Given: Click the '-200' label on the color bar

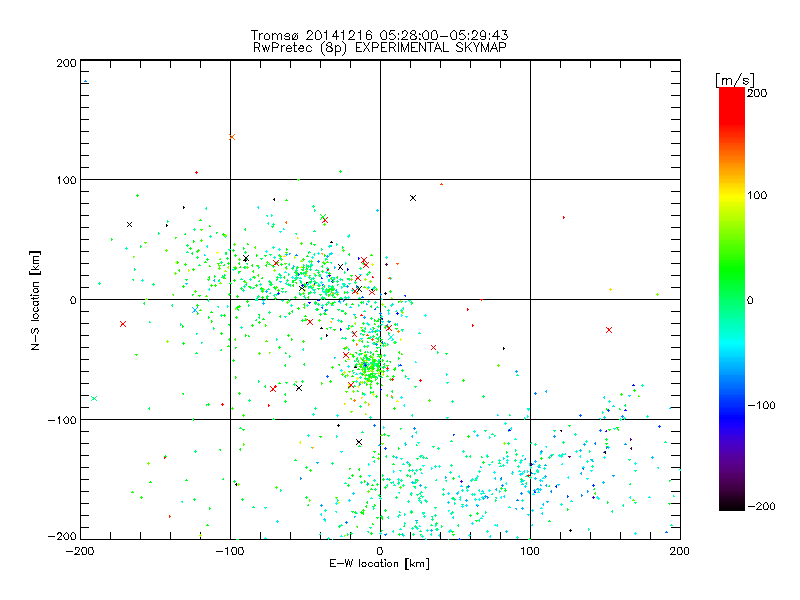Looking at the screenshot, I should coord(761,506).
